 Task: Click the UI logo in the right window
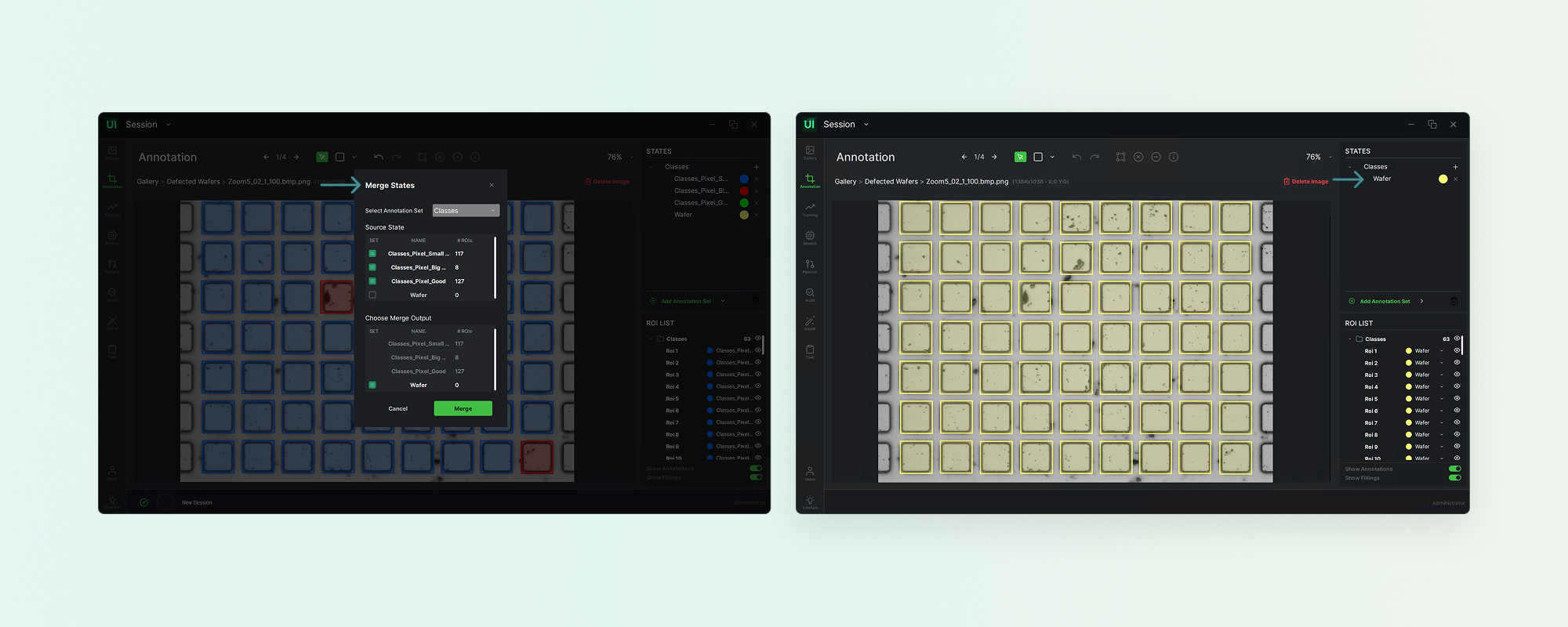point(809,124)
